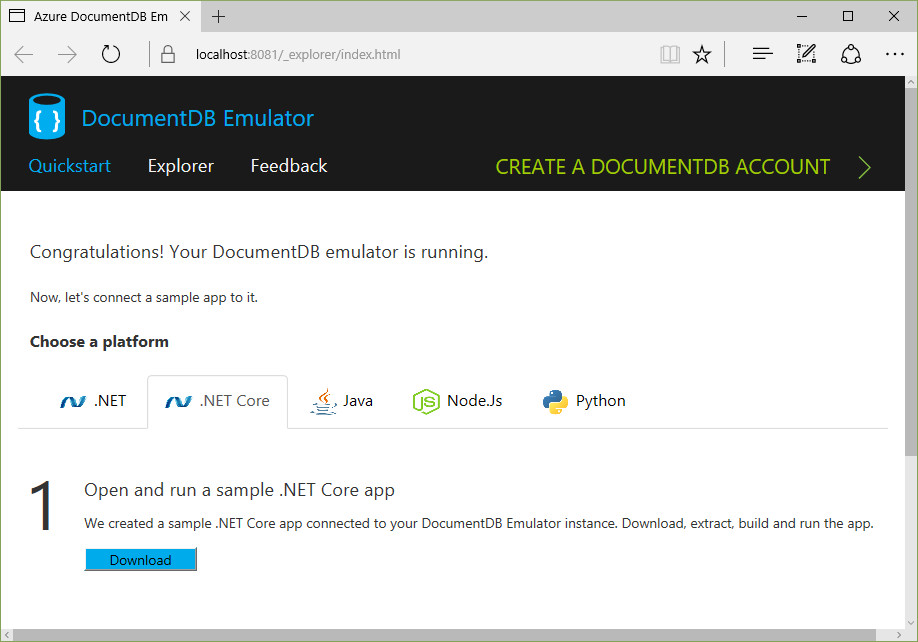Viewport: 918px width, 642px height.
Task: Click the horizontal scrollbar right arrow
Action: [x=899, y=635]
